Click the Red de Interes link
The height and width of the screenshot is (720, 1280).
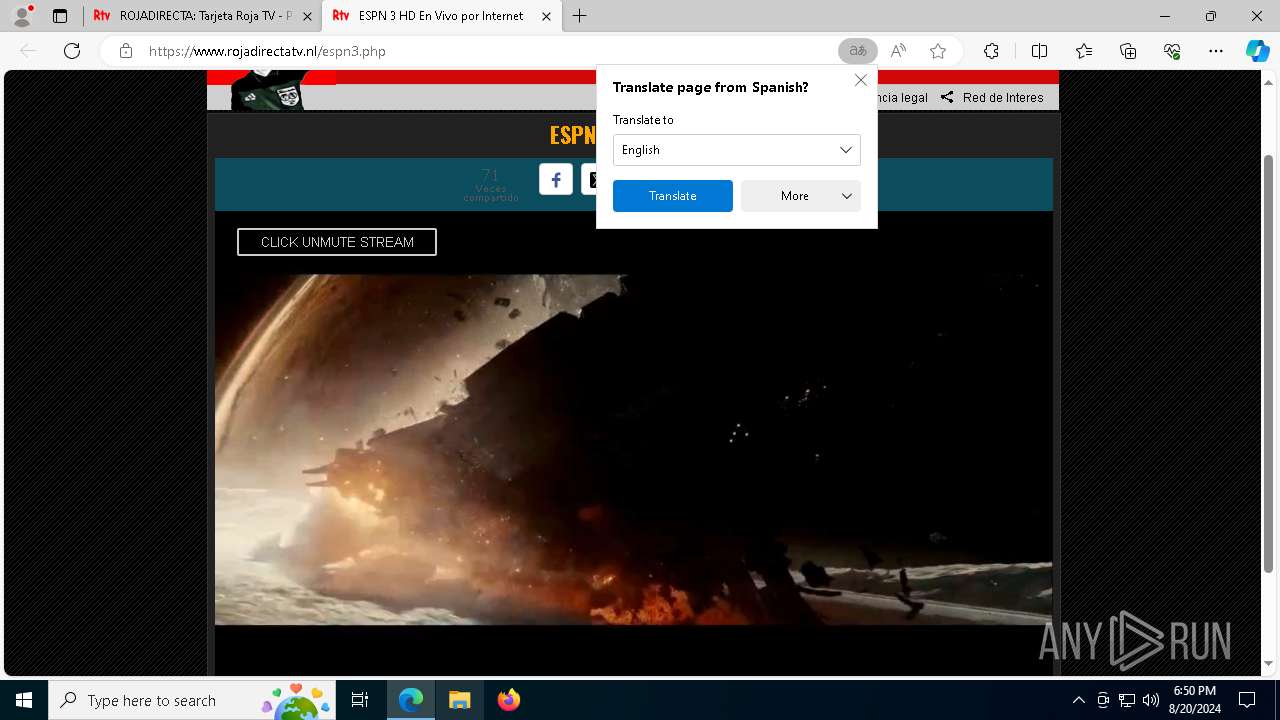[x=1003, y=97]
